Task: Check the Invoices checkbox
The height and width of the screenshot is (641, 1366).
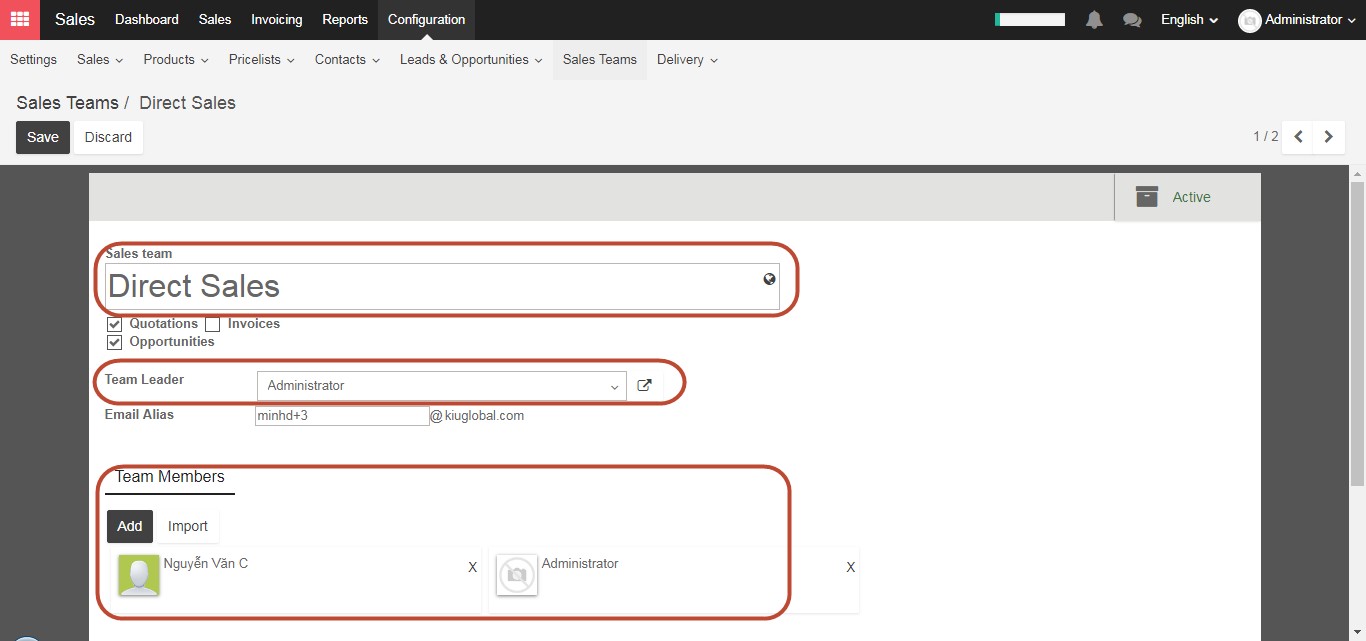Action: (212, 324)
